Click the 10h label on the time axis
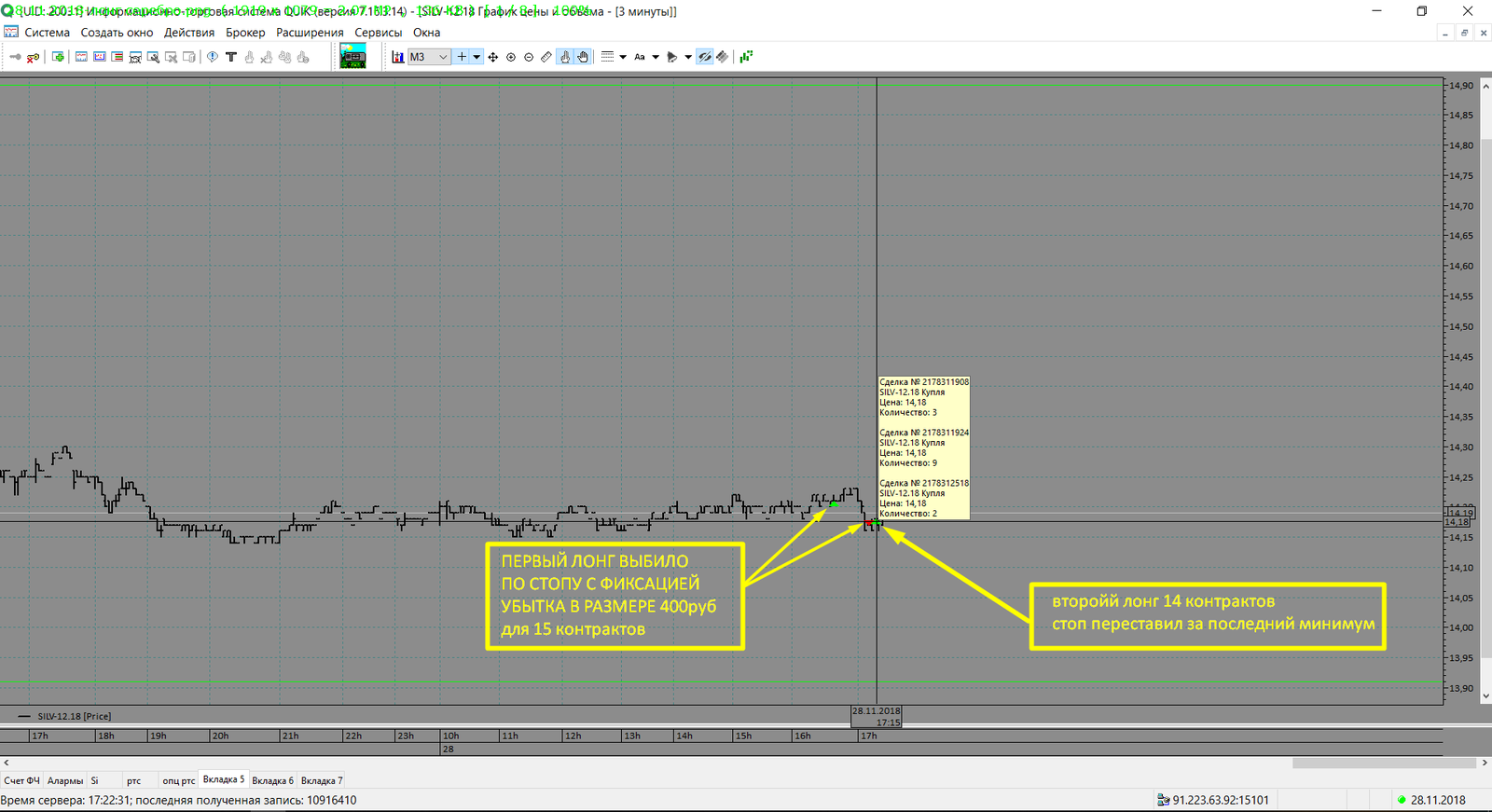The height and width of the screenshot is (812, 1492). point(451,736)
